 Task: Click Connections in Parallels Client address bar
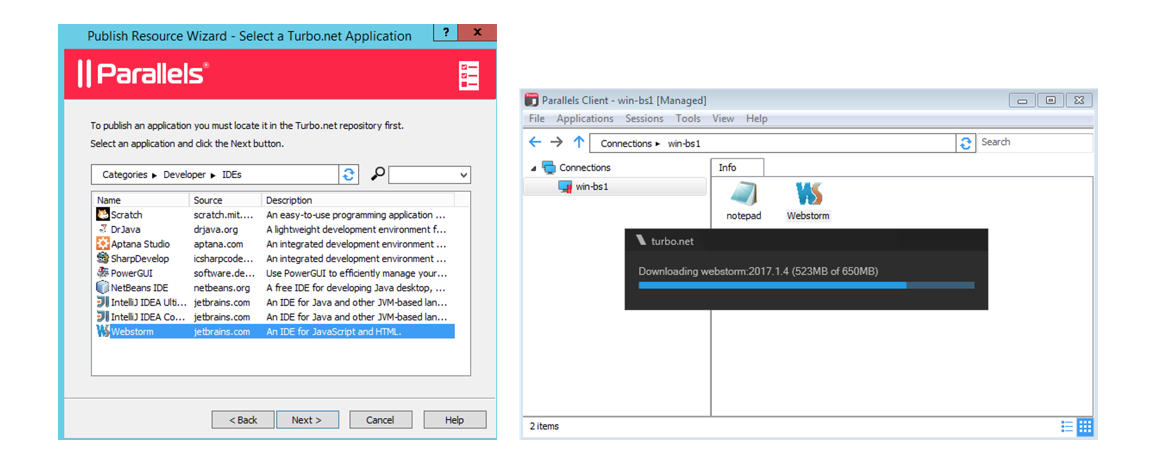point(626,144)
